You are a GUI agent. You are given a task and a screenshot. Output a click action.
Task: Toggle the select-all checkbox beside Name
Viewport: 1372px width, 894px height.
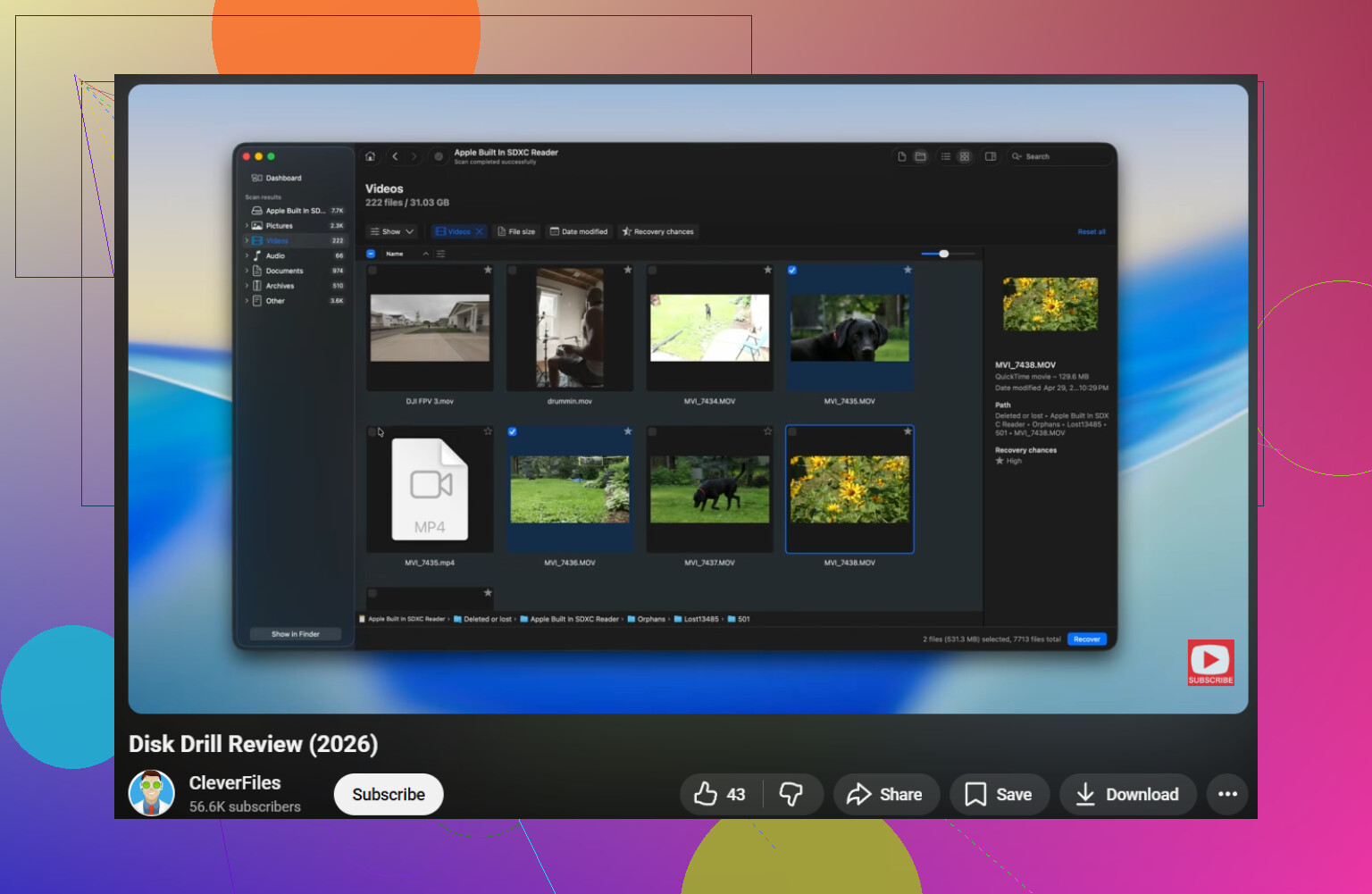pos(371,254)
